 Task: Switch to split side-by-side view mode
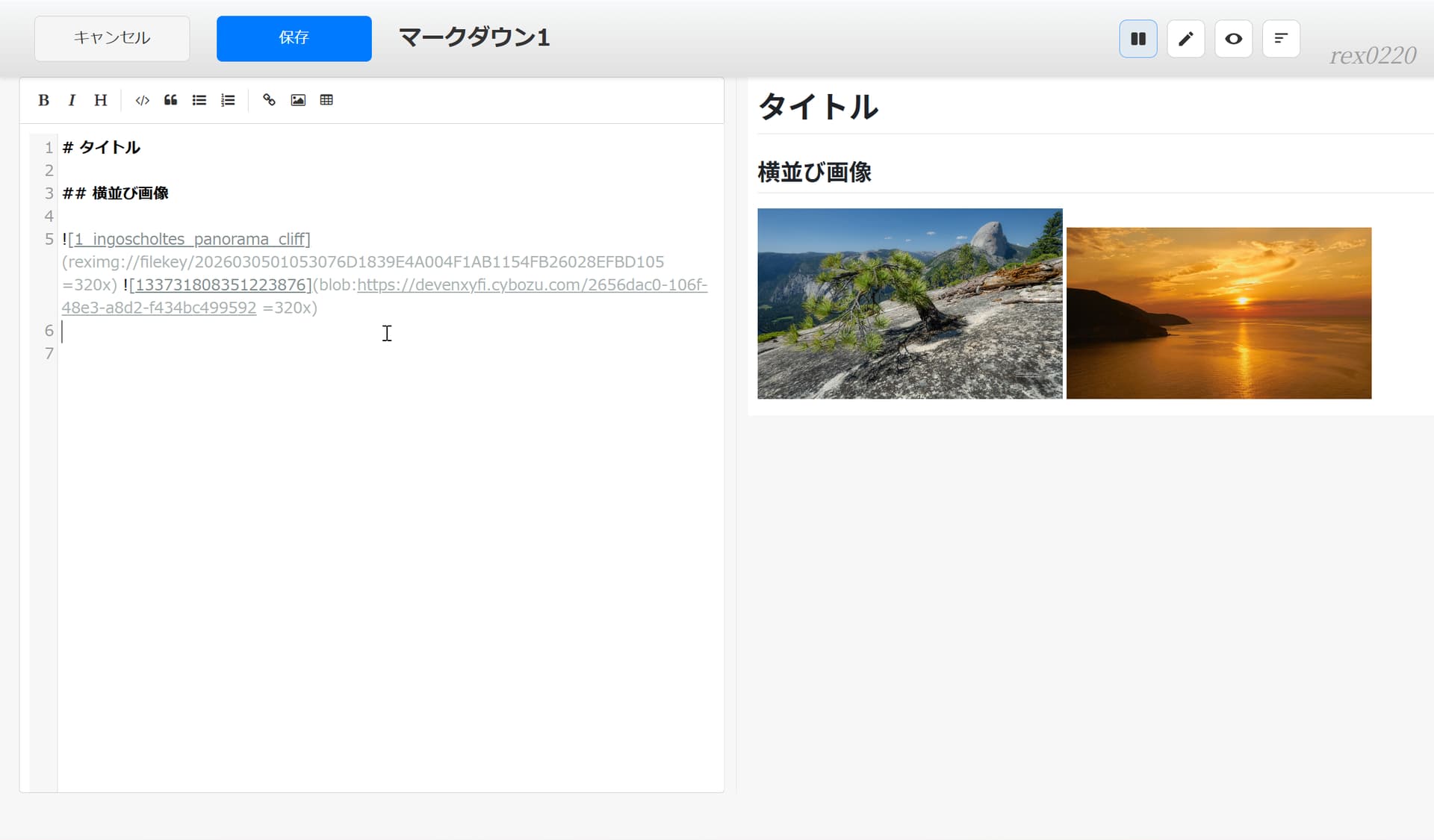pos(1138,39)
